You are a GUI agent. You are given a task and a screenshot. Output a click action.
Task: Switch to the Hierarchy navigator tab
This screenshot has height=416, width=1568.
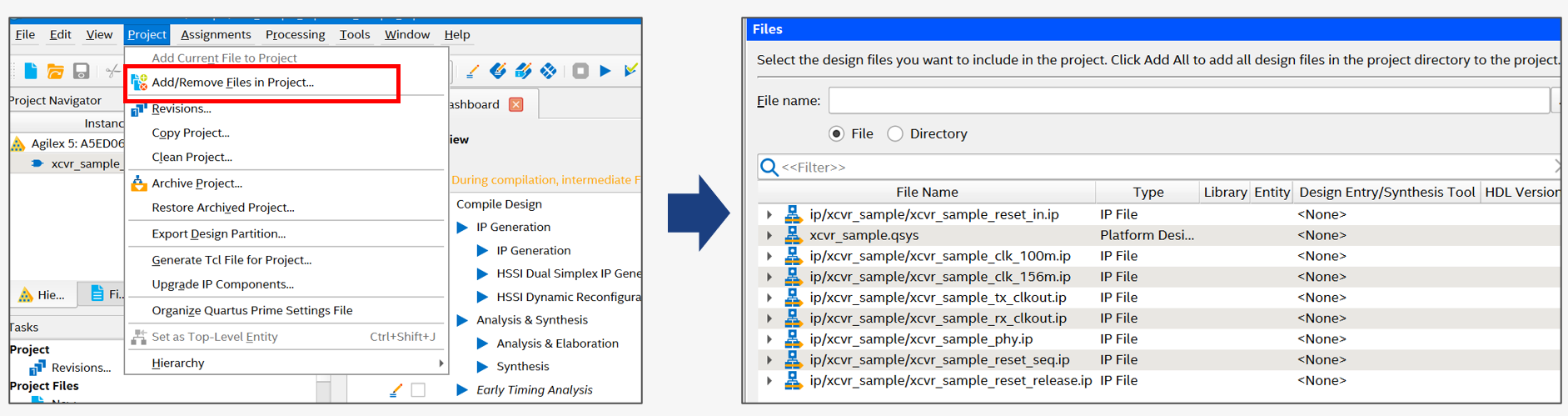(42, 294)
